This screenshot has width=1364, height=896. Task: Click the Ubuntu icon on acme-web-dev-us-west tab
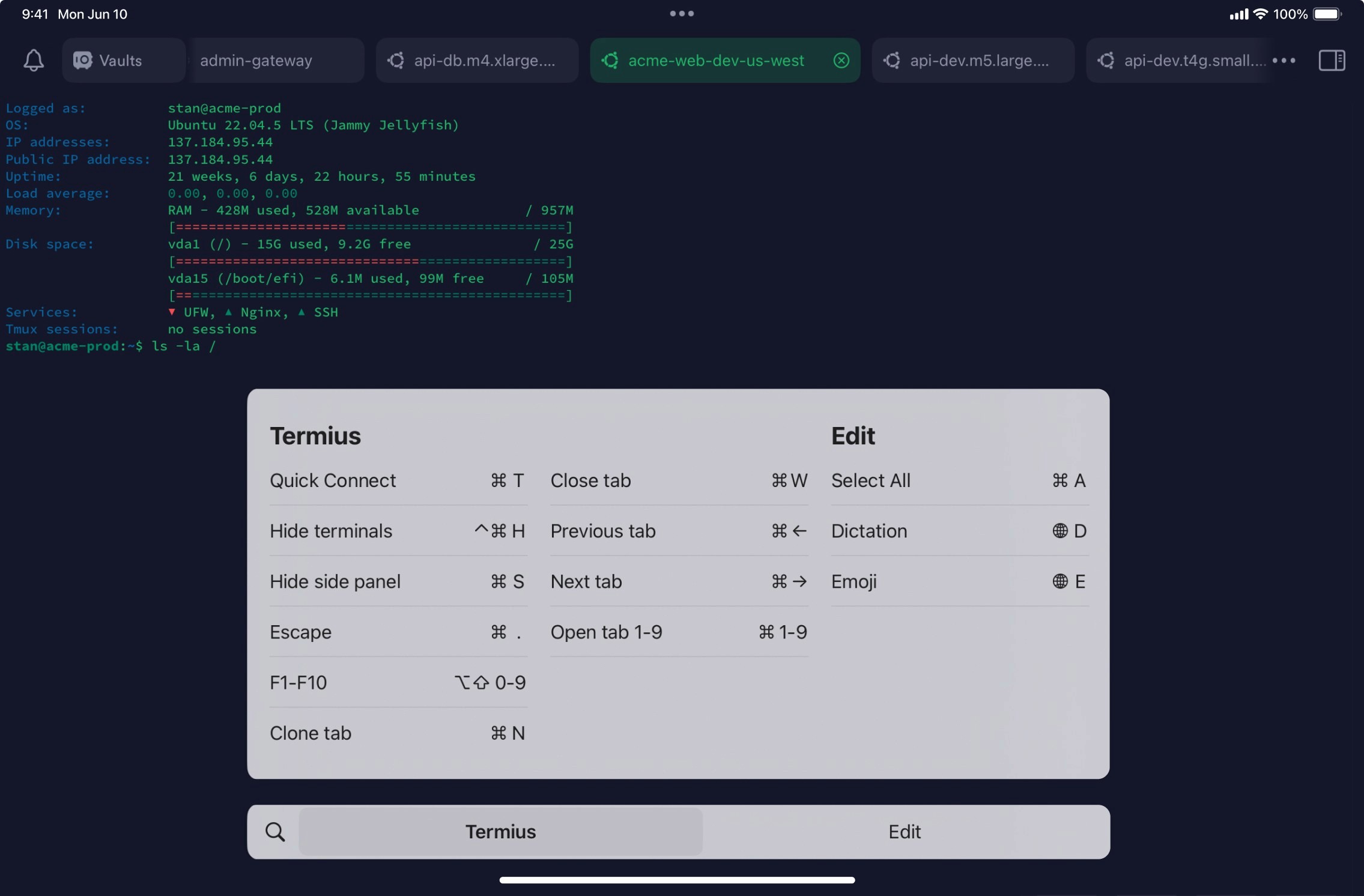tap(610, 60)
